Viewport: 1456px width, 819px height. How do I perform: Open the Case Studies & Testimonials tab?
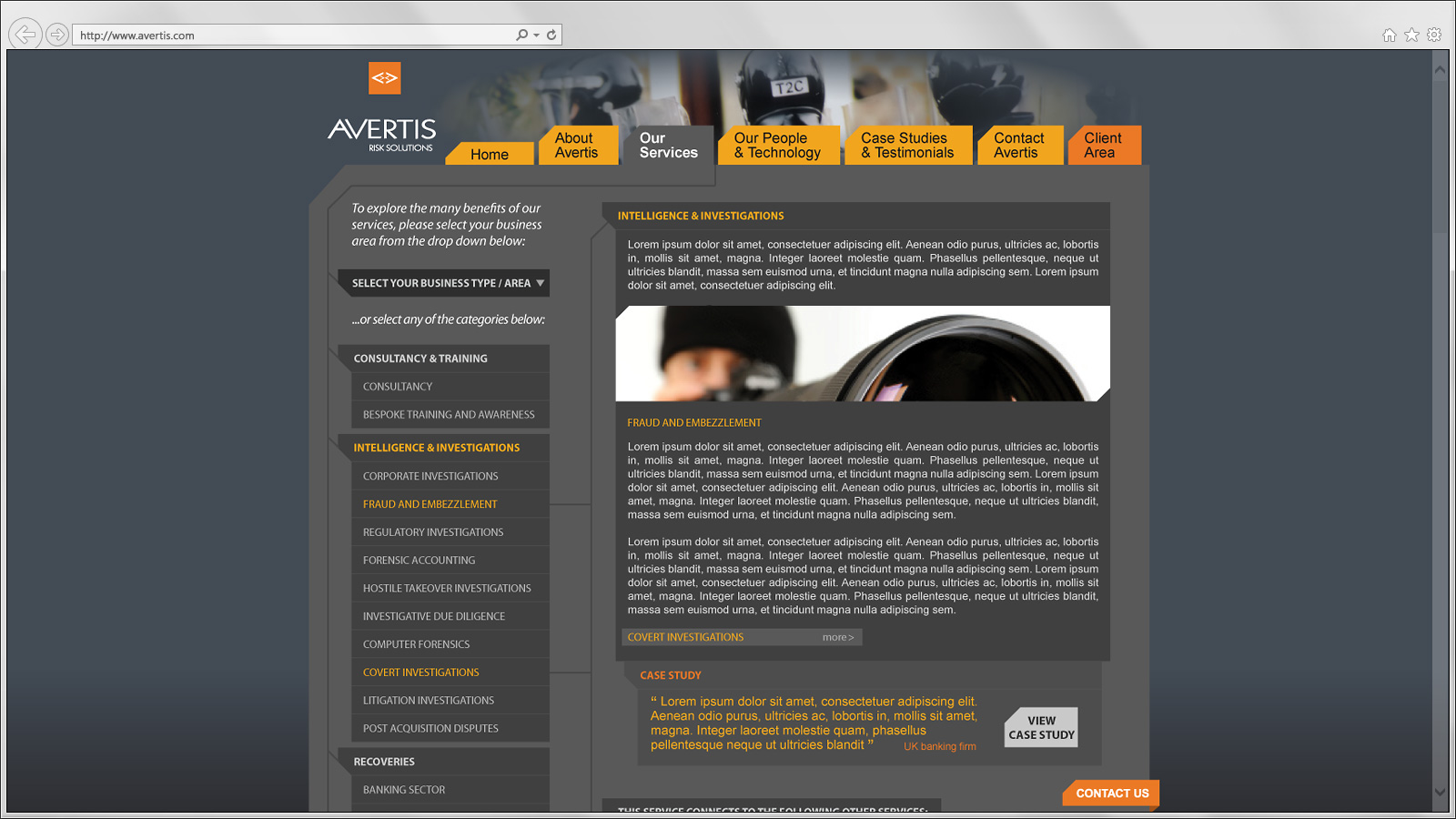[x=907, y=146]
